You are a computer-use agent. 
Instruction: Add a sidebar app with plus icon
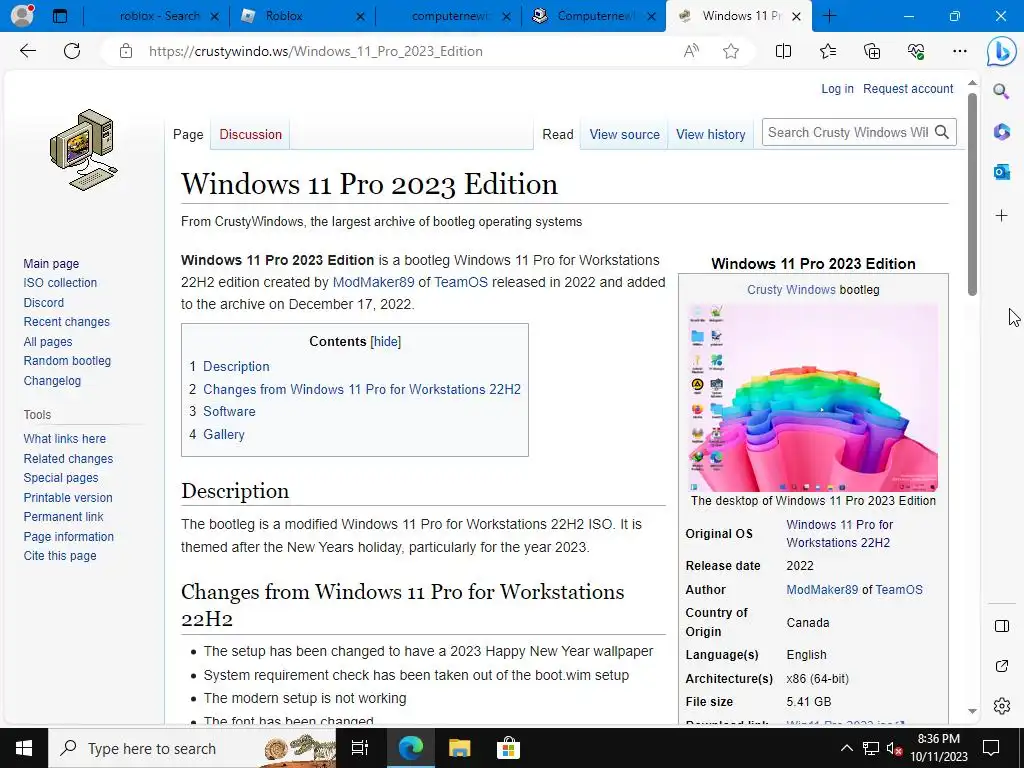pyautogui.click(x=1001, y=216)
